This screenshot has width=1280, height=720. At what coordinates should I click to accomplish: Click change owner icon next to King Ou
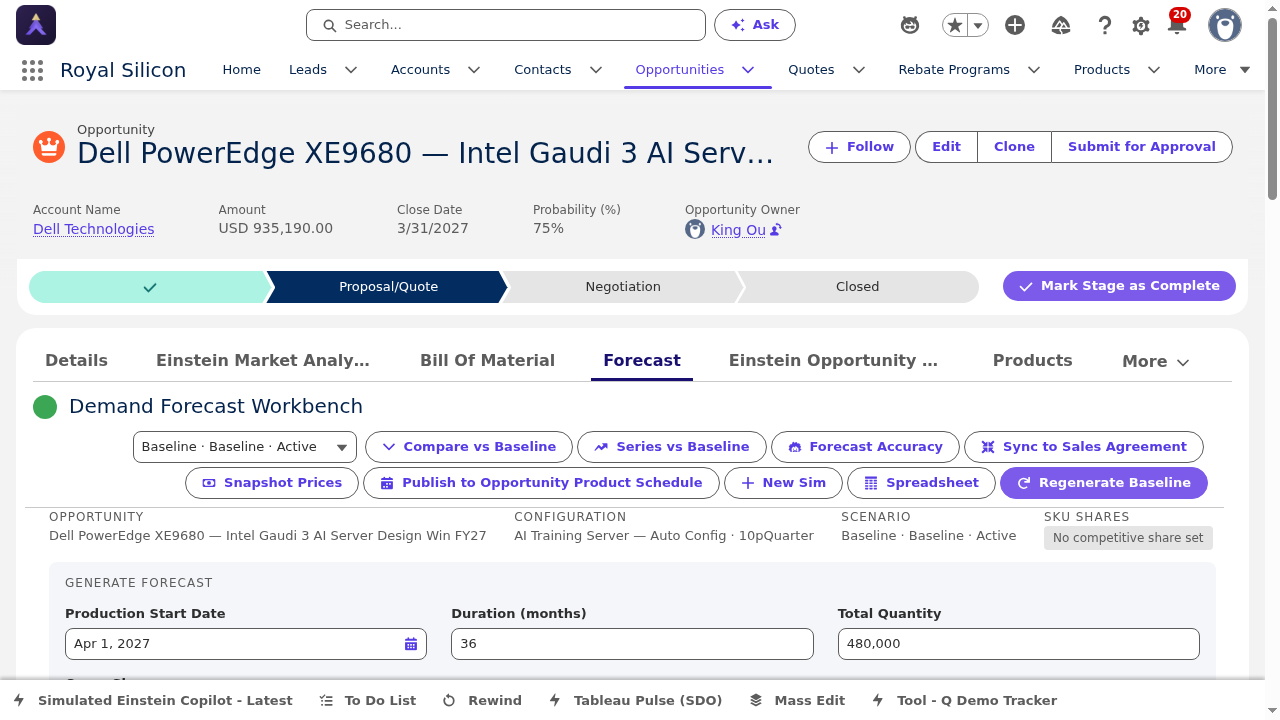pyautogui.click(x=776, y=230)
